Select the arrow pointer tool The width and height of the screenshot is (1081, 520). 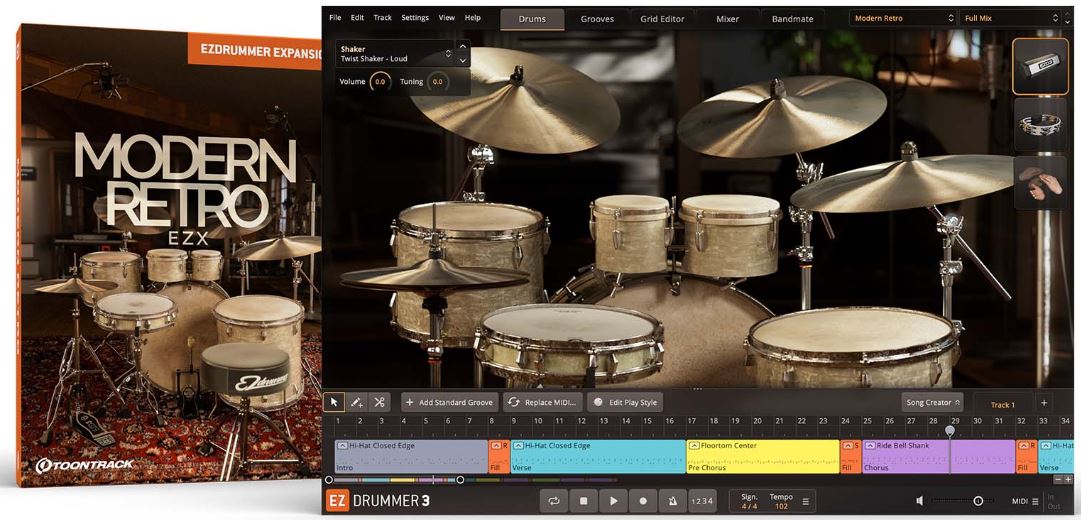(334, 402)
